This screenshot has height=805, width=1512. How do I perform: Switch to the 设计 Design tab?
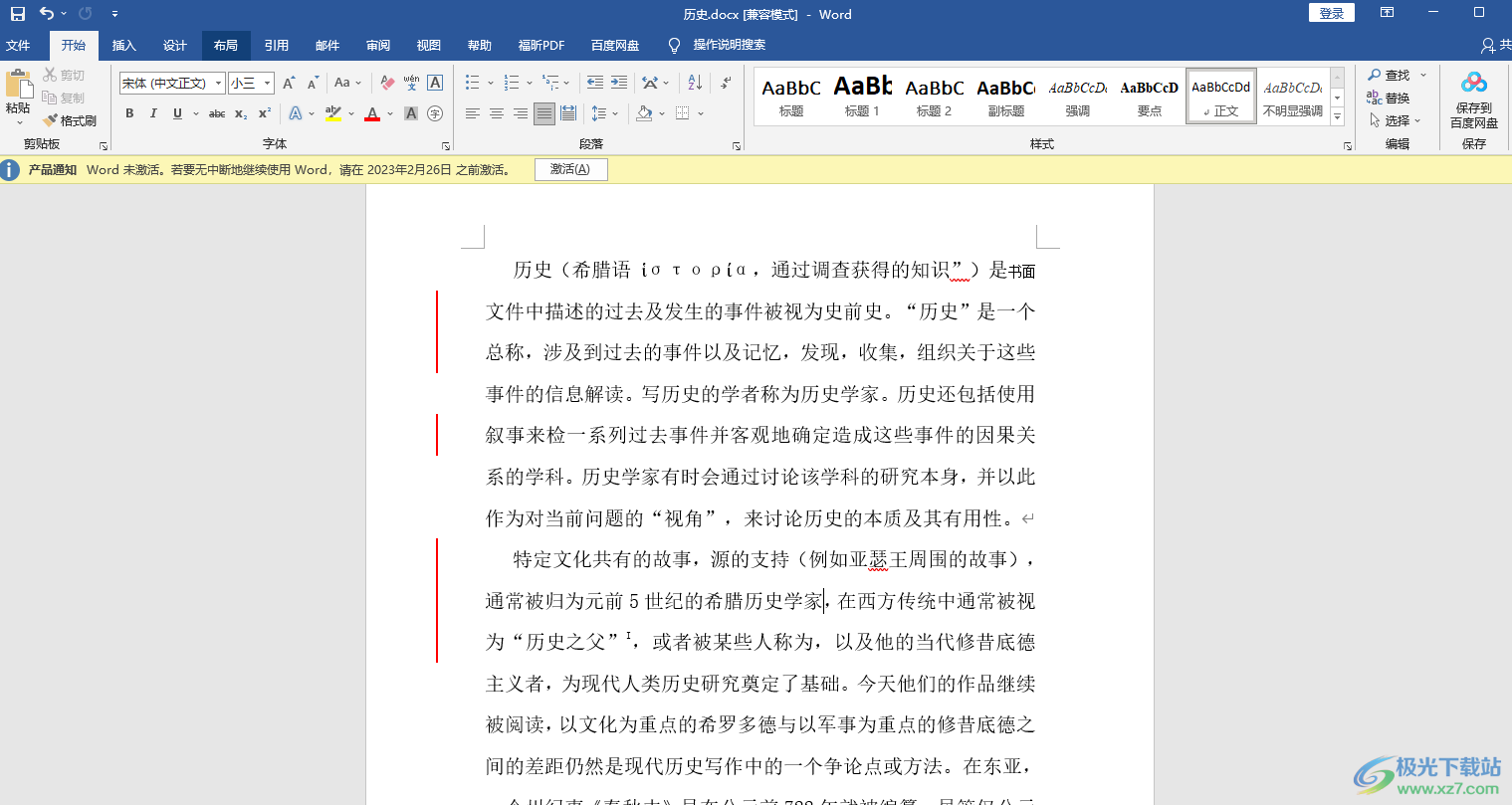pyautogui.click(x=175, y=45)
